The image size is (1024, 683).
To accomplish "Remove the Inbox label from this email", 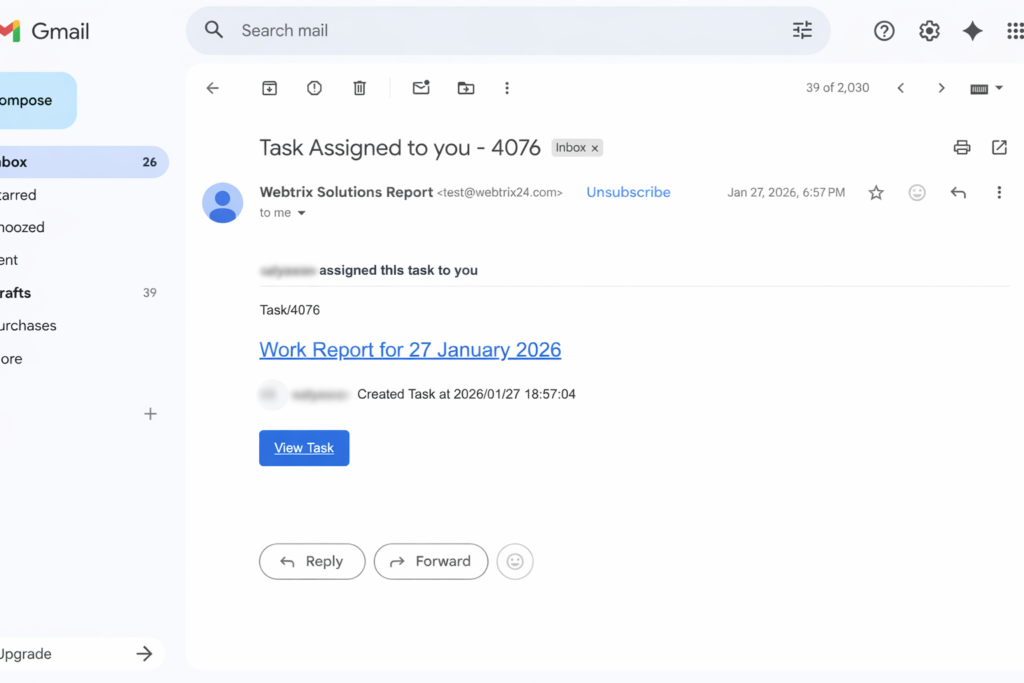I will (x=595, y=148).
